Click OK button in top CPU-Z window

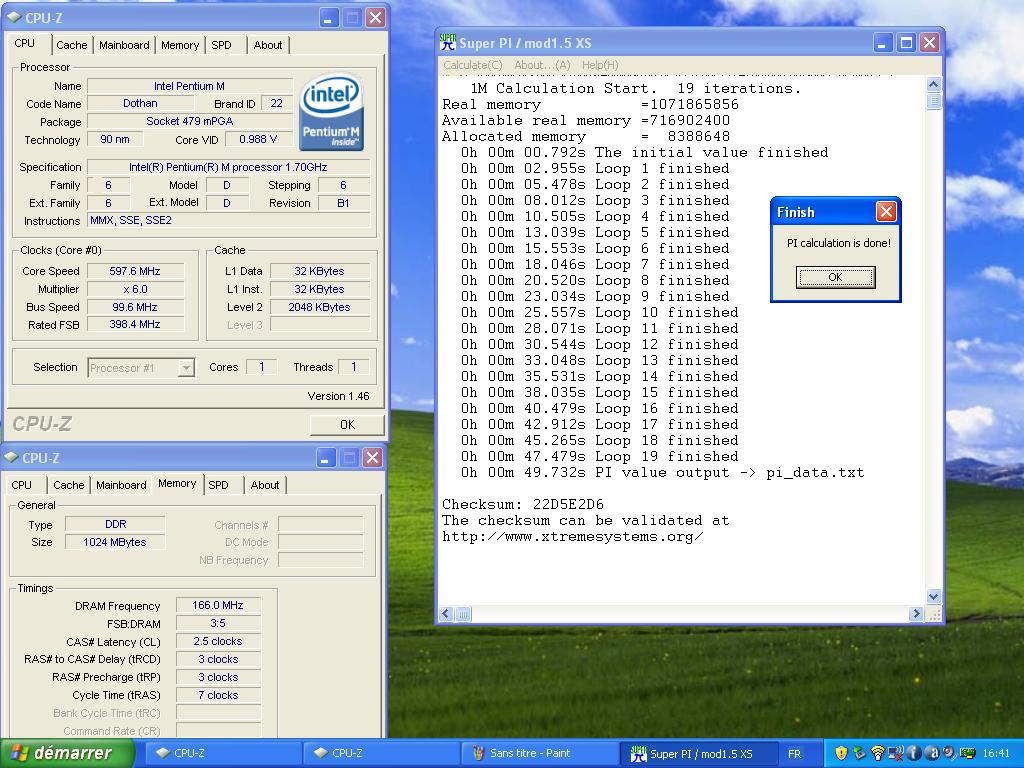pos(347,424)
